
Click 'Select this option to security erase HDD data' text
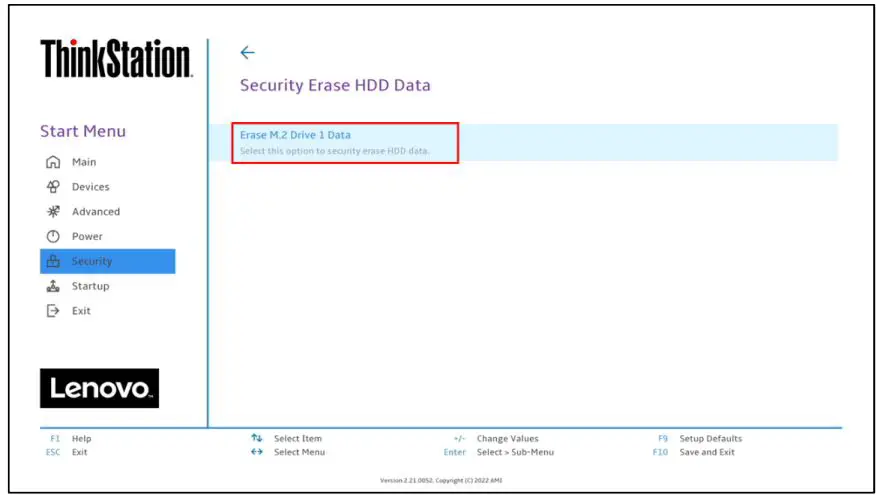(x=335, y=151)
